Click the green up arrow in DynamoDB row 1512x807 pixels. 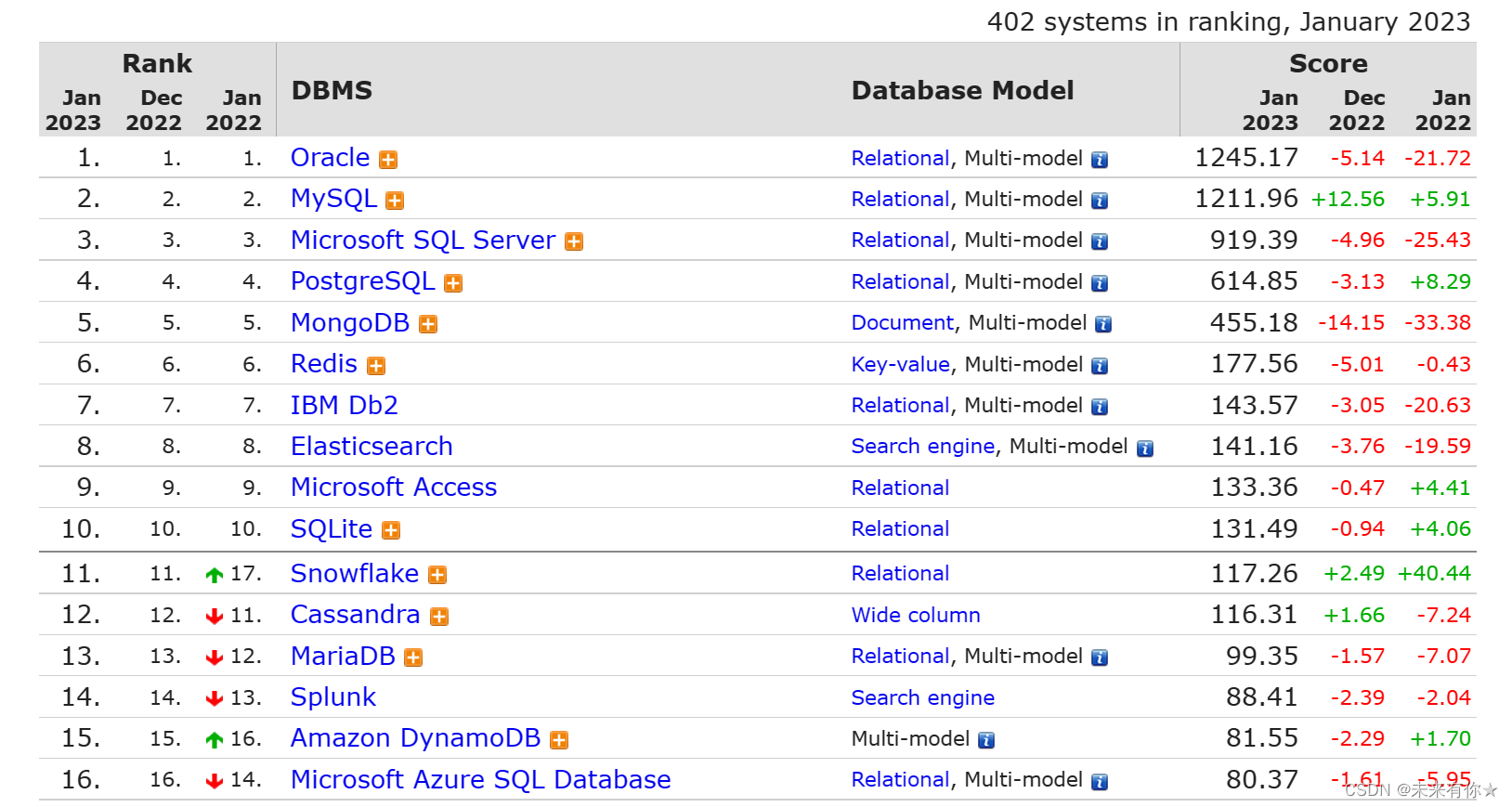(x=215, y=739)
